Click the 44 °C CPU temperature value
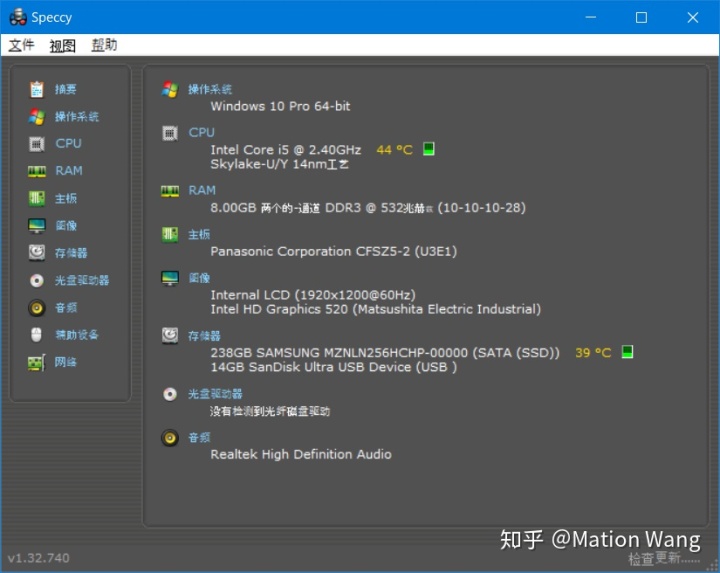Screen dimensions: 720x573 click(395, 150)
